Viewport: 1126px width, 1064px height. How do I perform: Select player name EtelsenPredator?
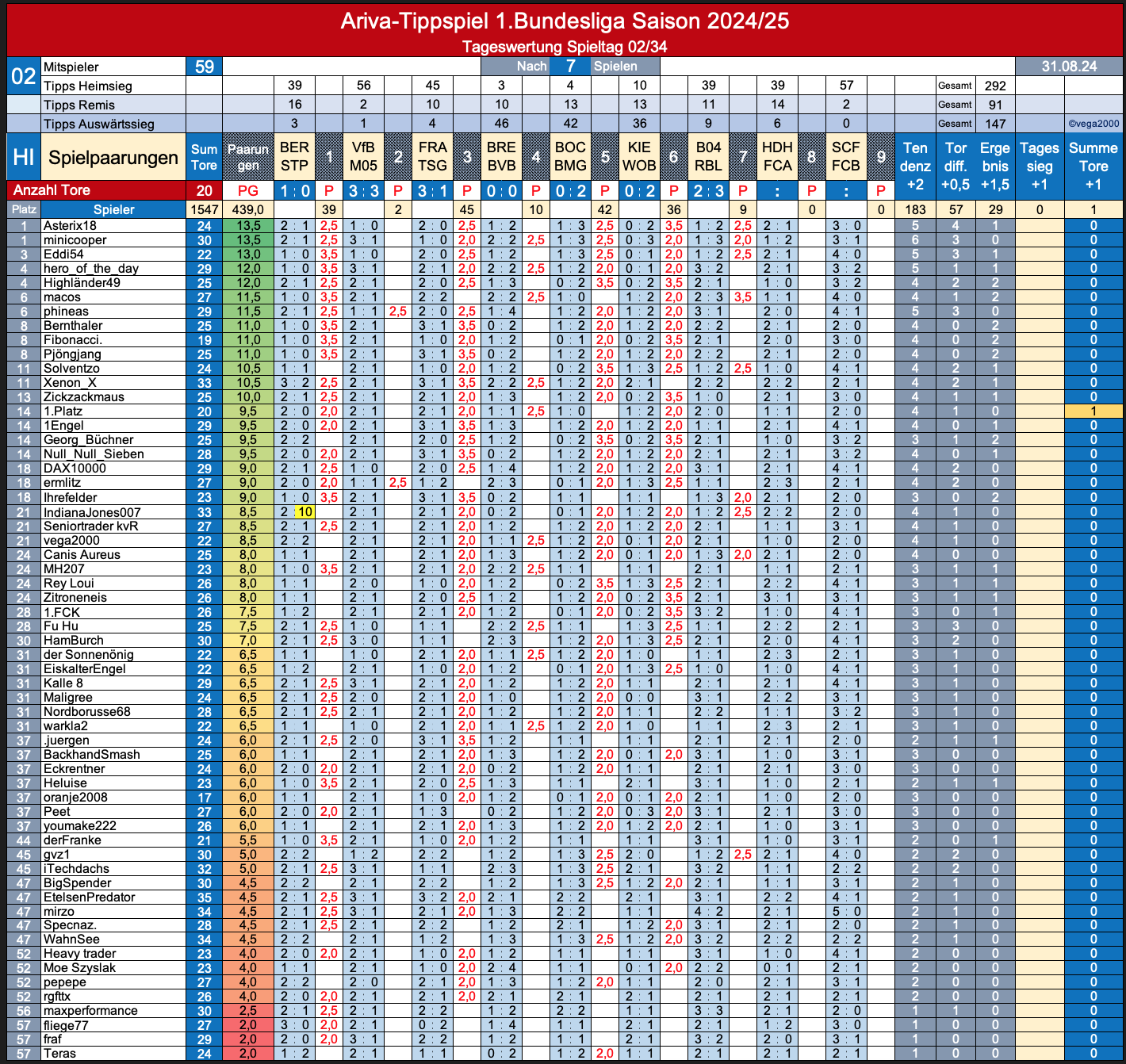tap(89, 898)
